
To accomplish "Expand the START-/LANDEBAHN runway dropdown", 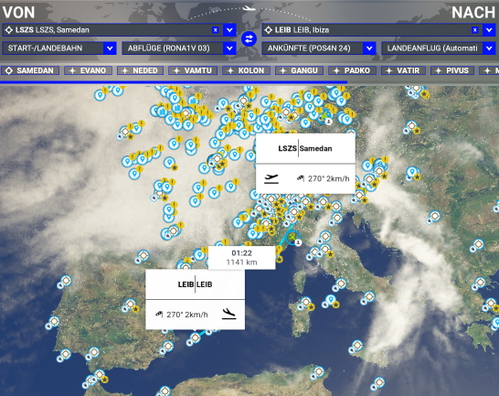I will pyautogui.click(x=110, y=48).
